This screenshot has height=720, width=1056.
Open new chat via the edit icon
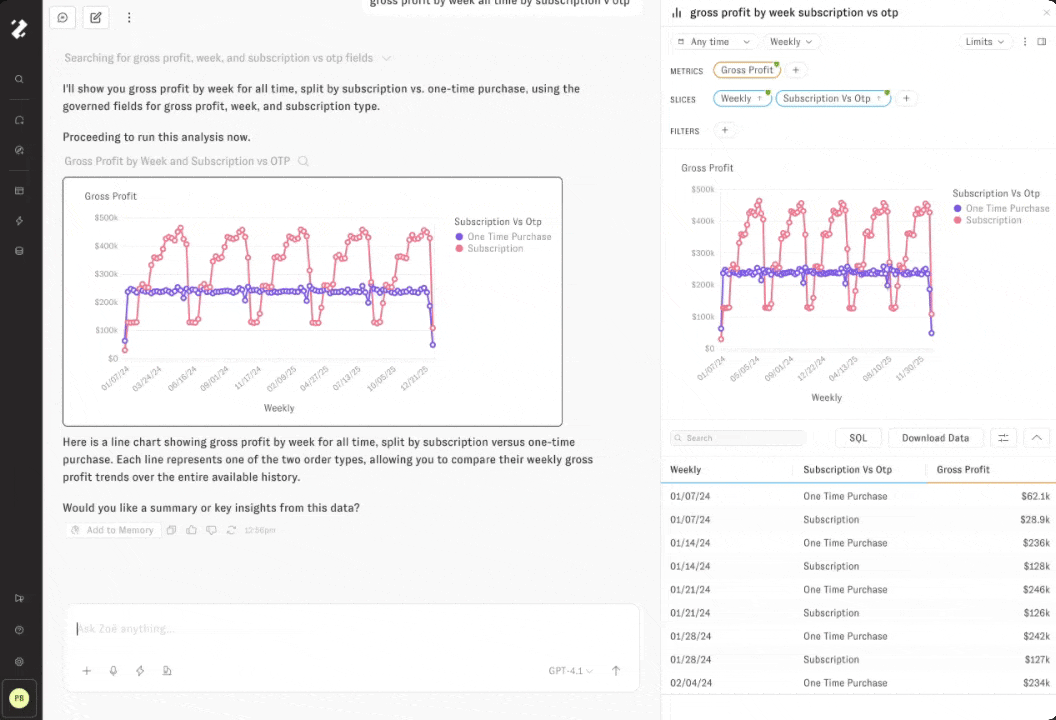click(x=95, y=17)
